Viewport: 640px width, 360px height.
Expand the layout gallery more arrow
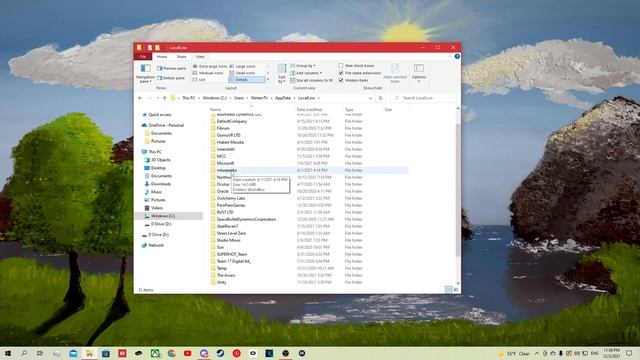click(x=268, y=80)
